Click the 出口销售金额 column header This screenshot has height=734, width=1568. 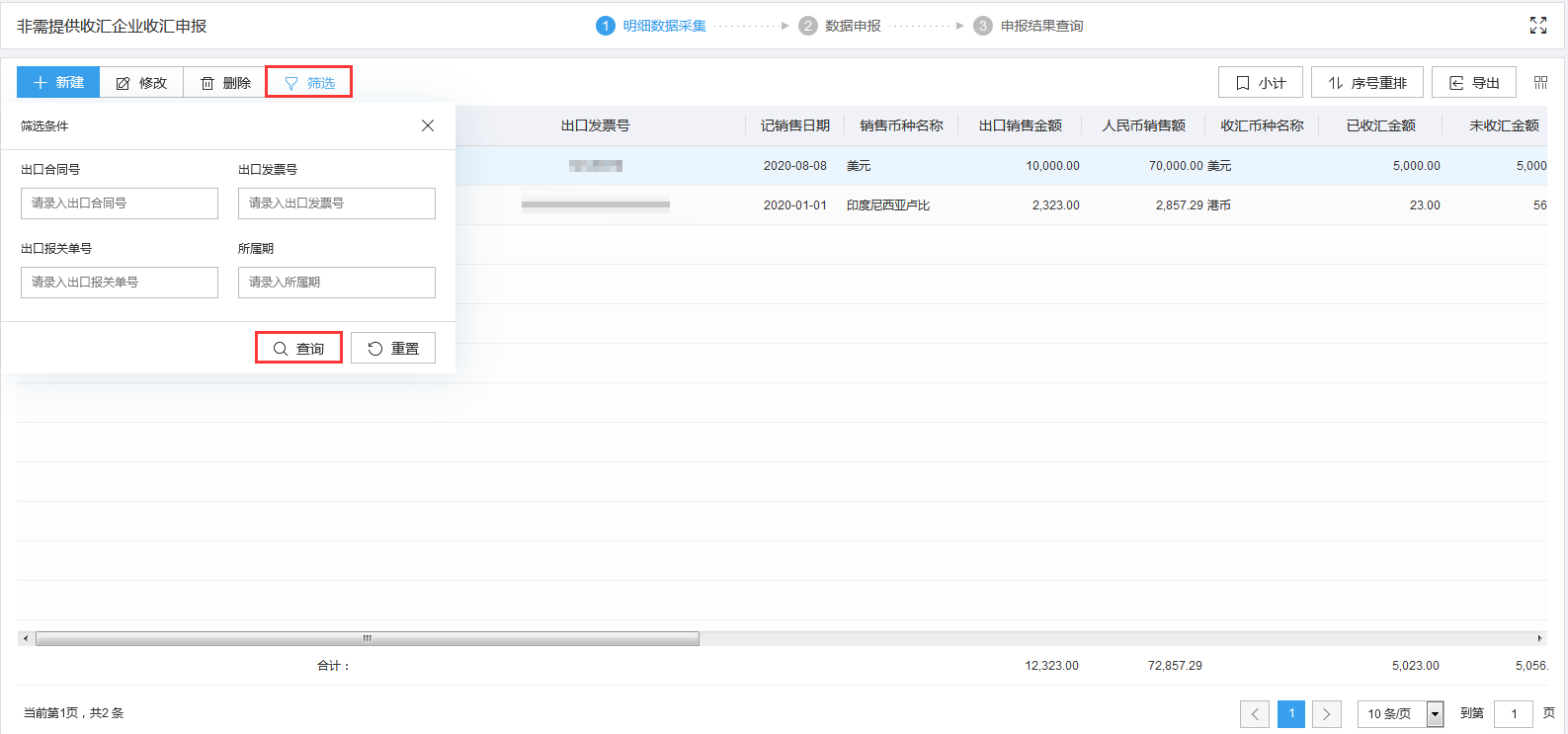(1020, 125)
